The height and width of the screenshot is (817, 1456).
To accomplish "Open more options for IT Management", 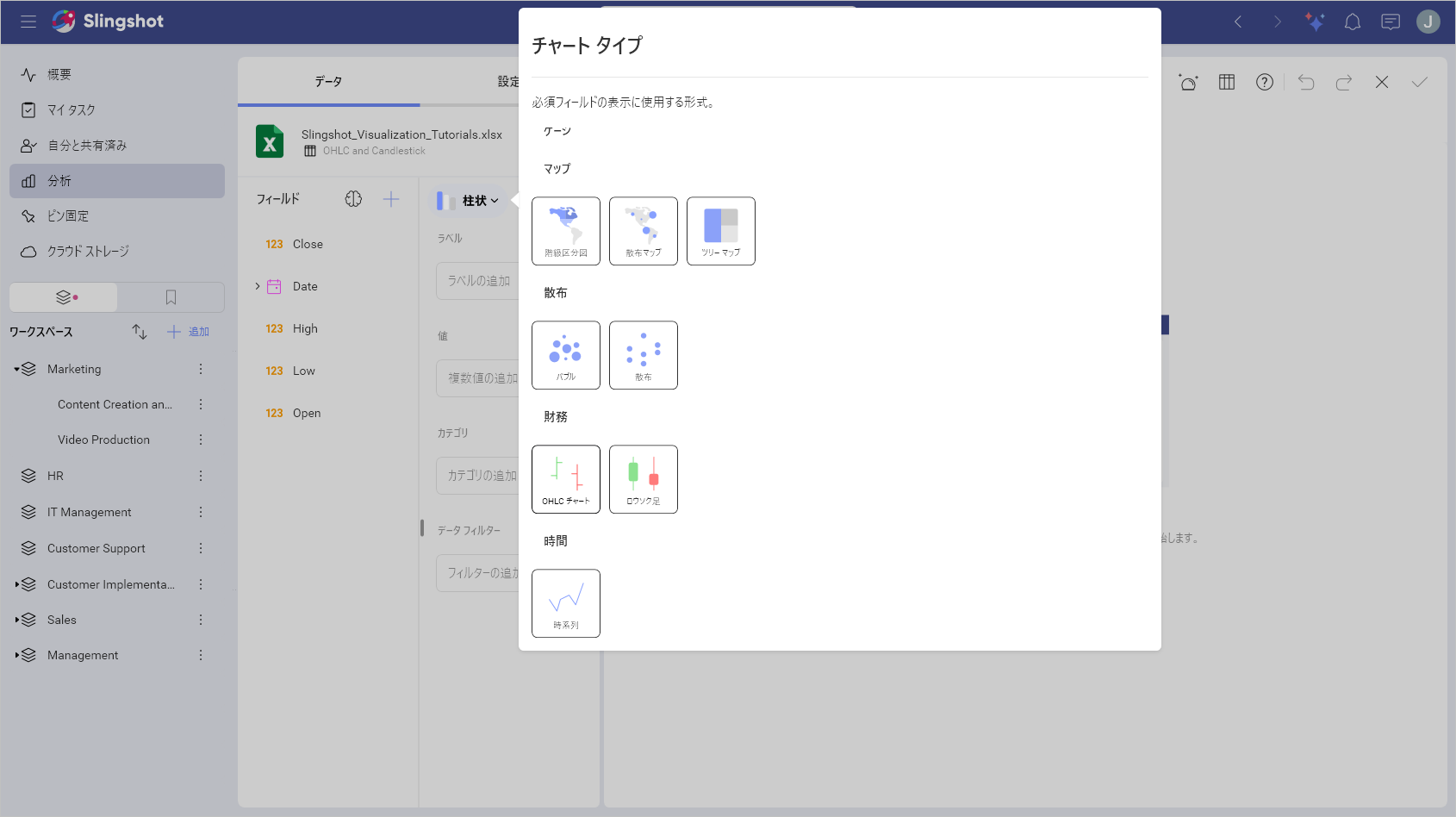I will pyautogui.click(x=201, y=512).
